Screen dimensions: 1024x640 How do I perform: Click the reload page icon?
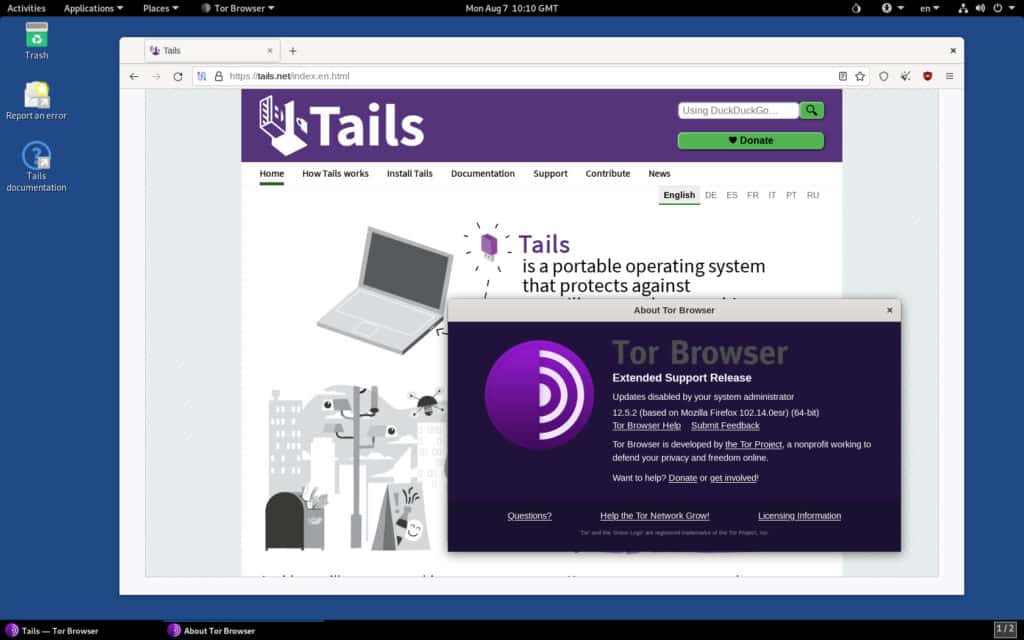pos(178,76)
